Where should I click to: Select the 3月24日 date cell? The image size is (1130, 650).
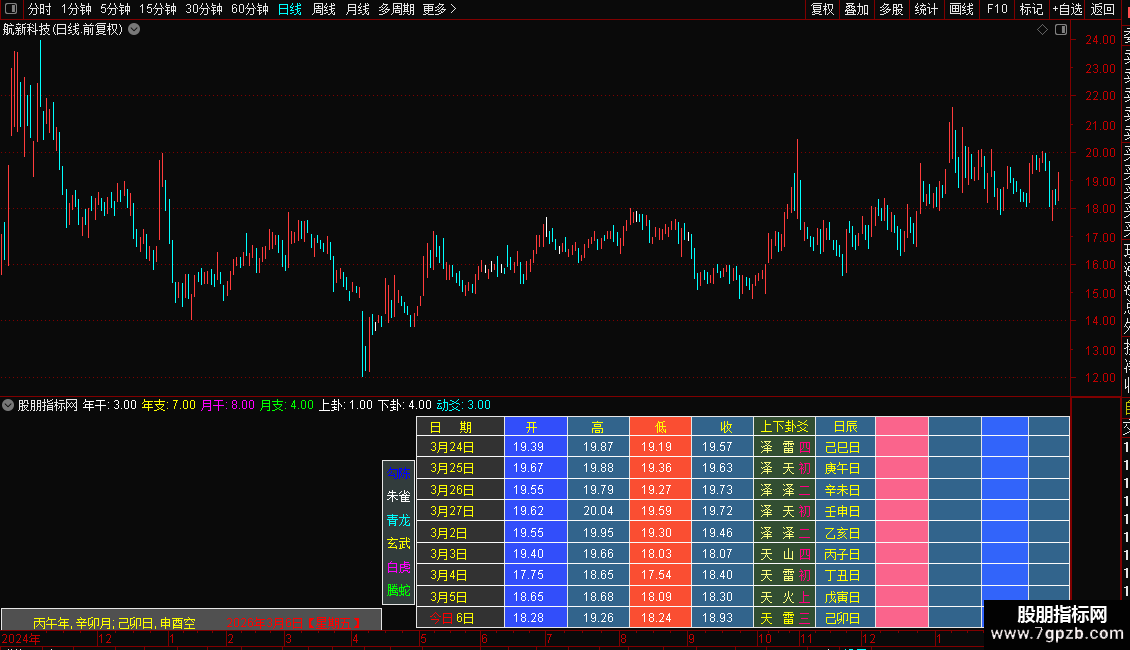(461, 447)
